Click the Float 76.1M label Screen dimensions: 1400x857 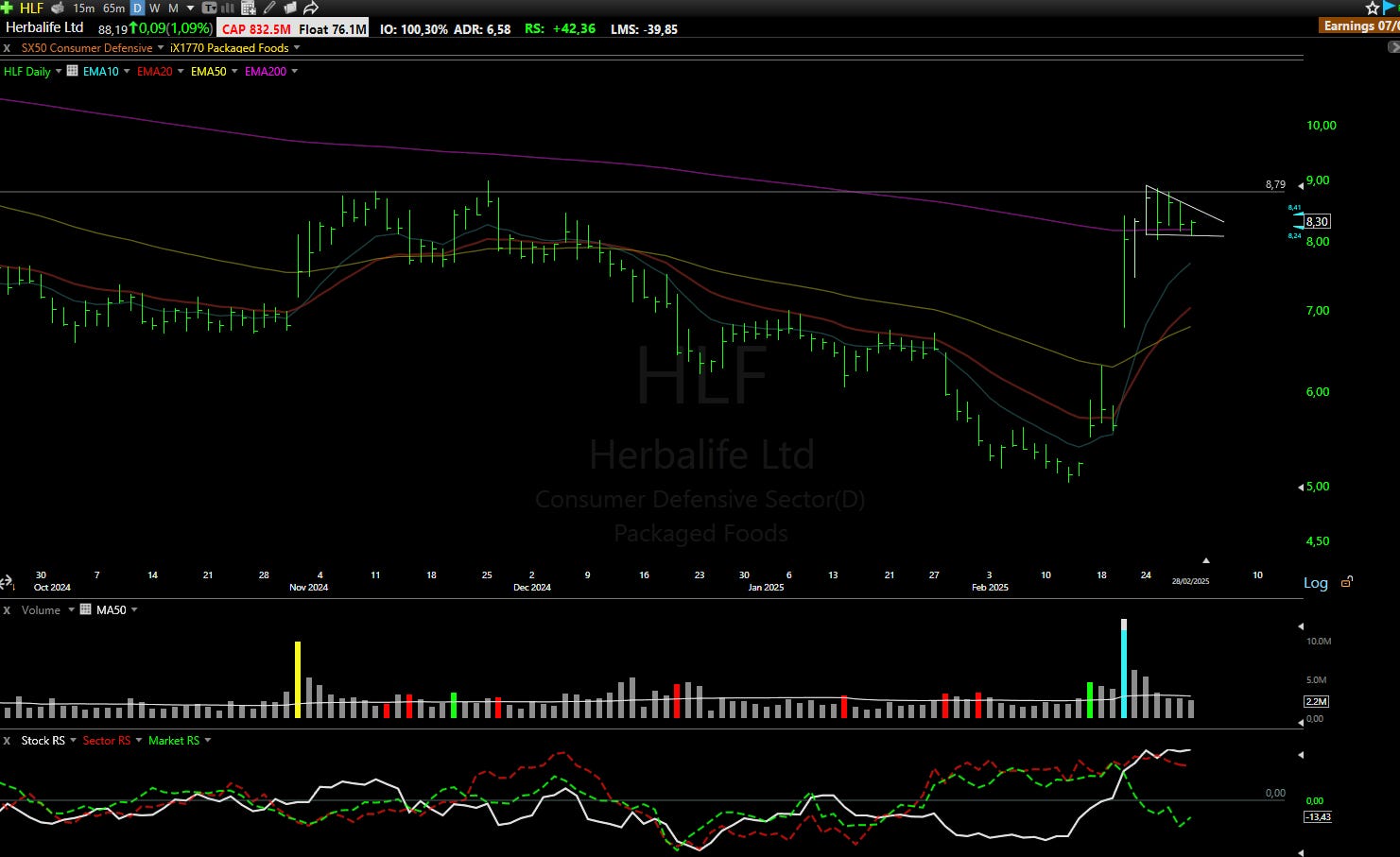pos(333,29)
